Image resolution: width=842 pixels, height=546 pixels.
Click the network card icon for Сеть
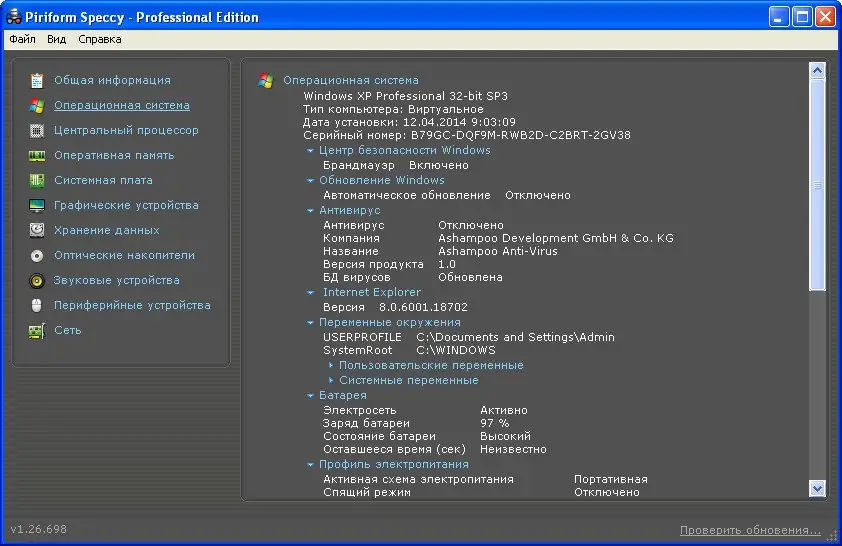point(37,331)
